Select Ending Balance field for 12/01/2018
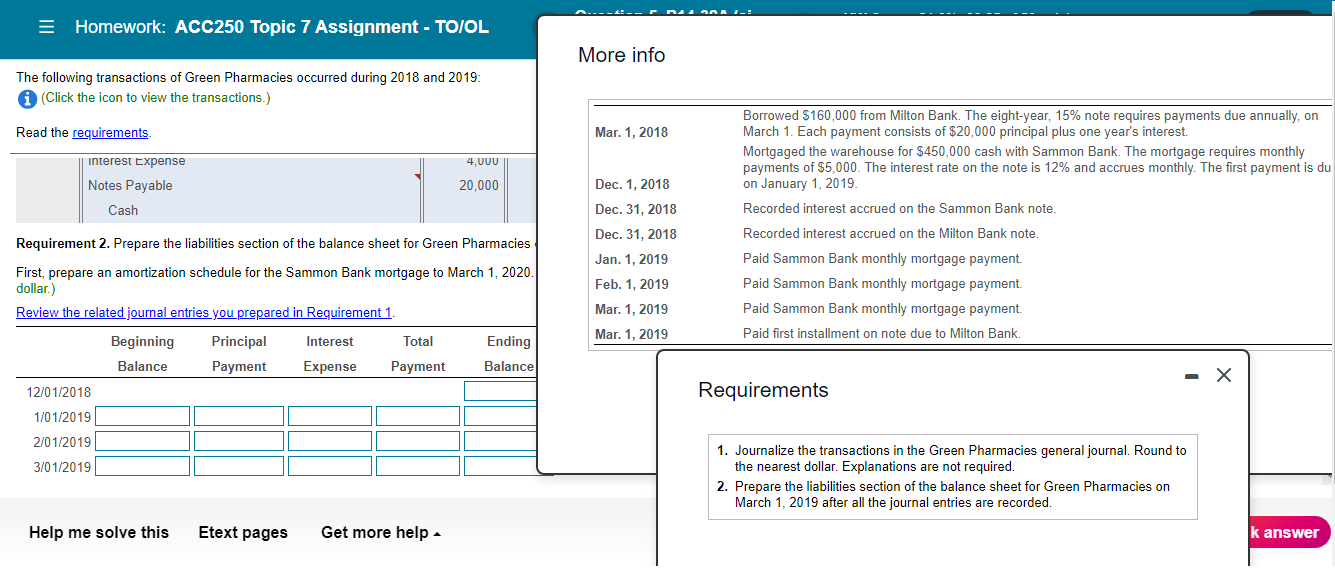Viewport: 1335px width, 571px height. pos(500,391)
